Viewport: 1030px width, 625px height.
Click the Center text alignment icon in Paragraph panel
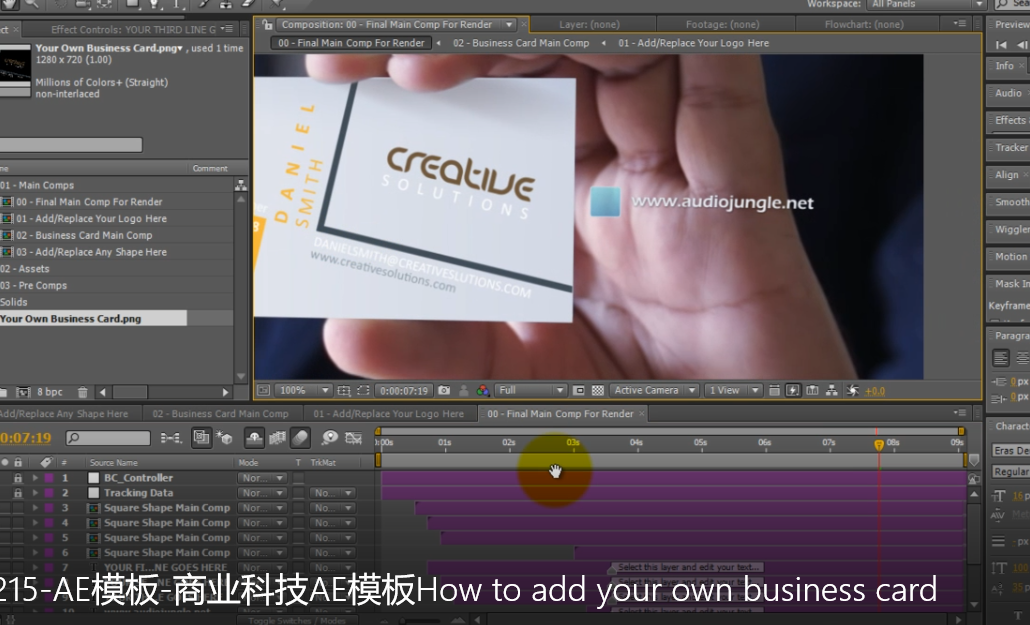(1022, 358)
